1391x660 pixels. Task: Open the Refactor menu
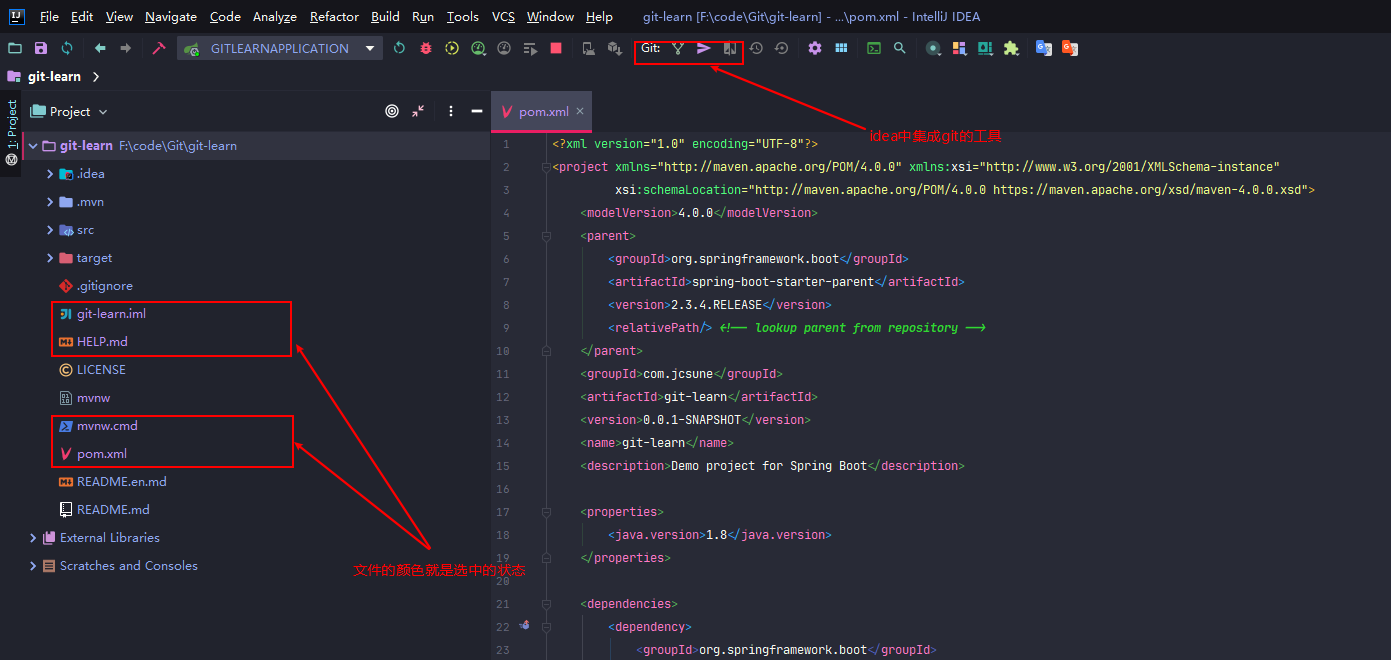coord(334,17)
